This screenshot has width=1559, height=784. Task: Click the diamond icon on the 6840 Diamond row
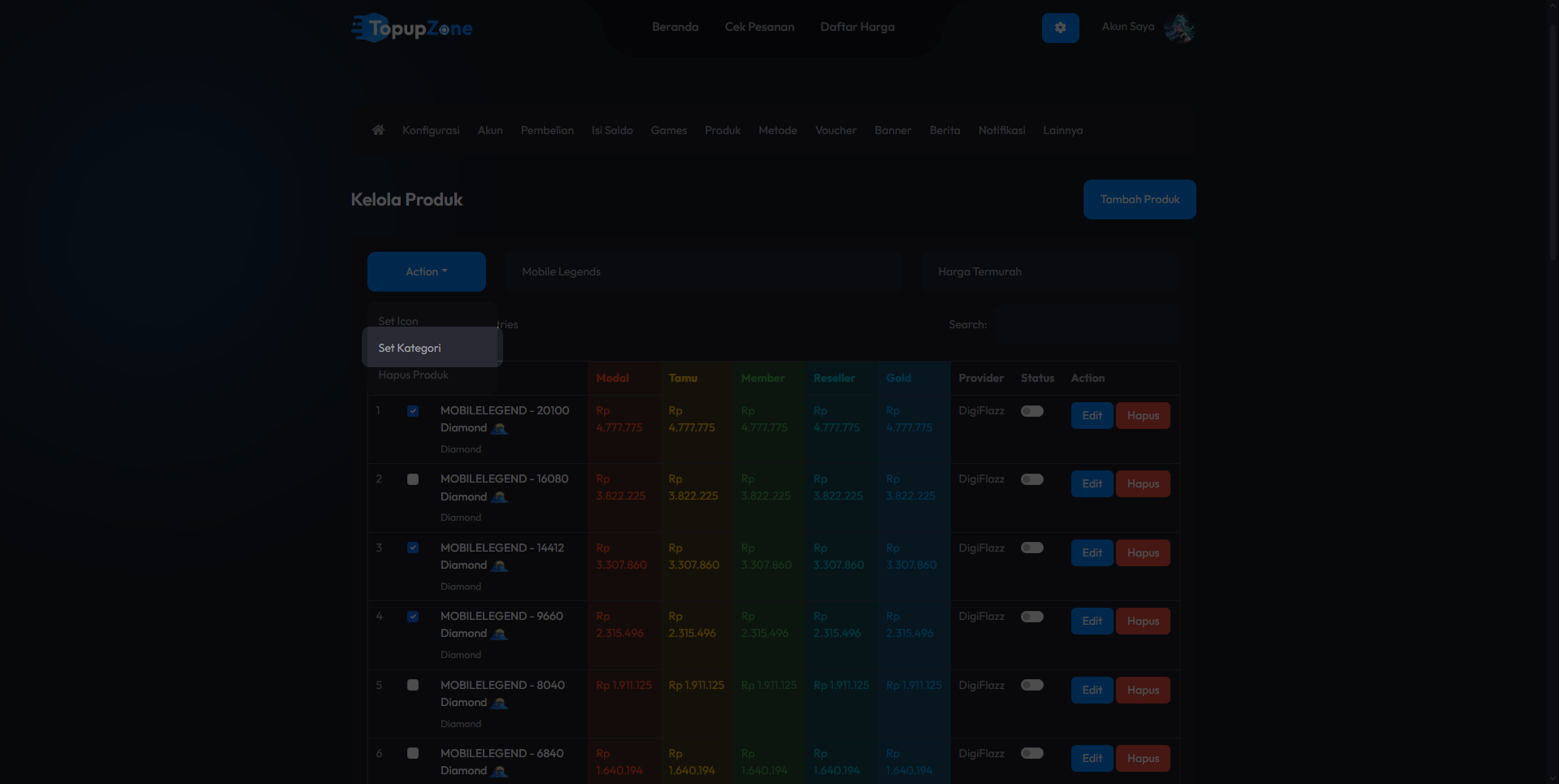pos(499,771)
